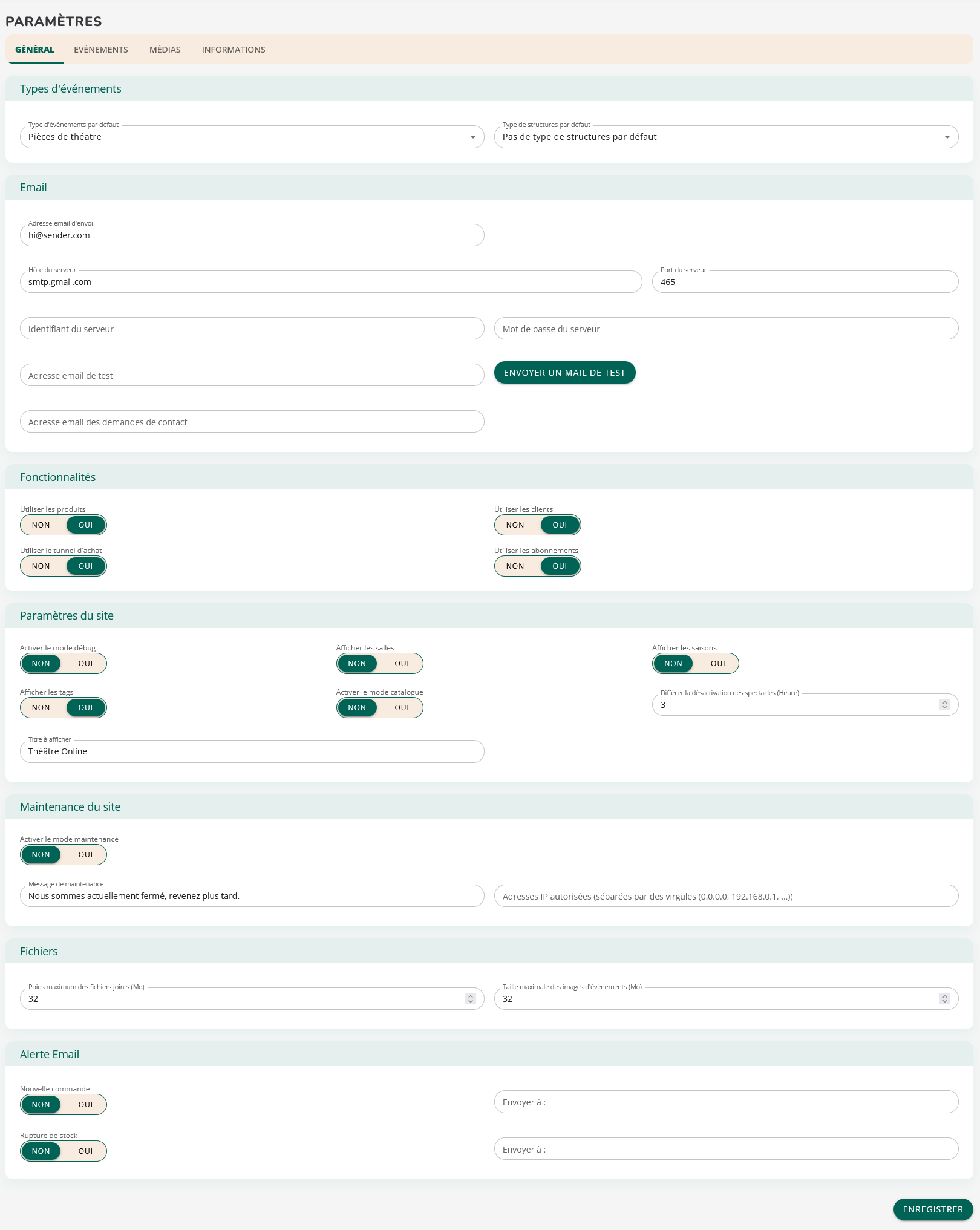The width and height of the screenshot is (980, 1230).
Task: Click the Adresse email de test field
Action: point(252,375)
